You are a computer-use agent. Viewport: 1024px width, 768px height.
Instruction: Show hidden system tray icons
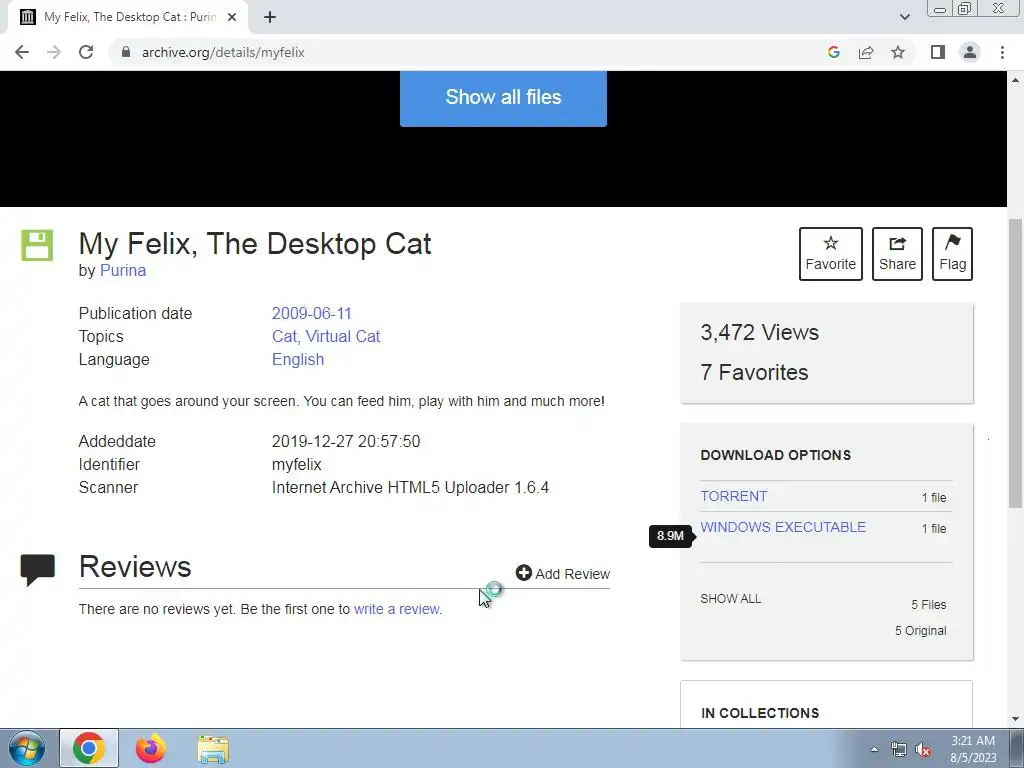pos(874,749)
